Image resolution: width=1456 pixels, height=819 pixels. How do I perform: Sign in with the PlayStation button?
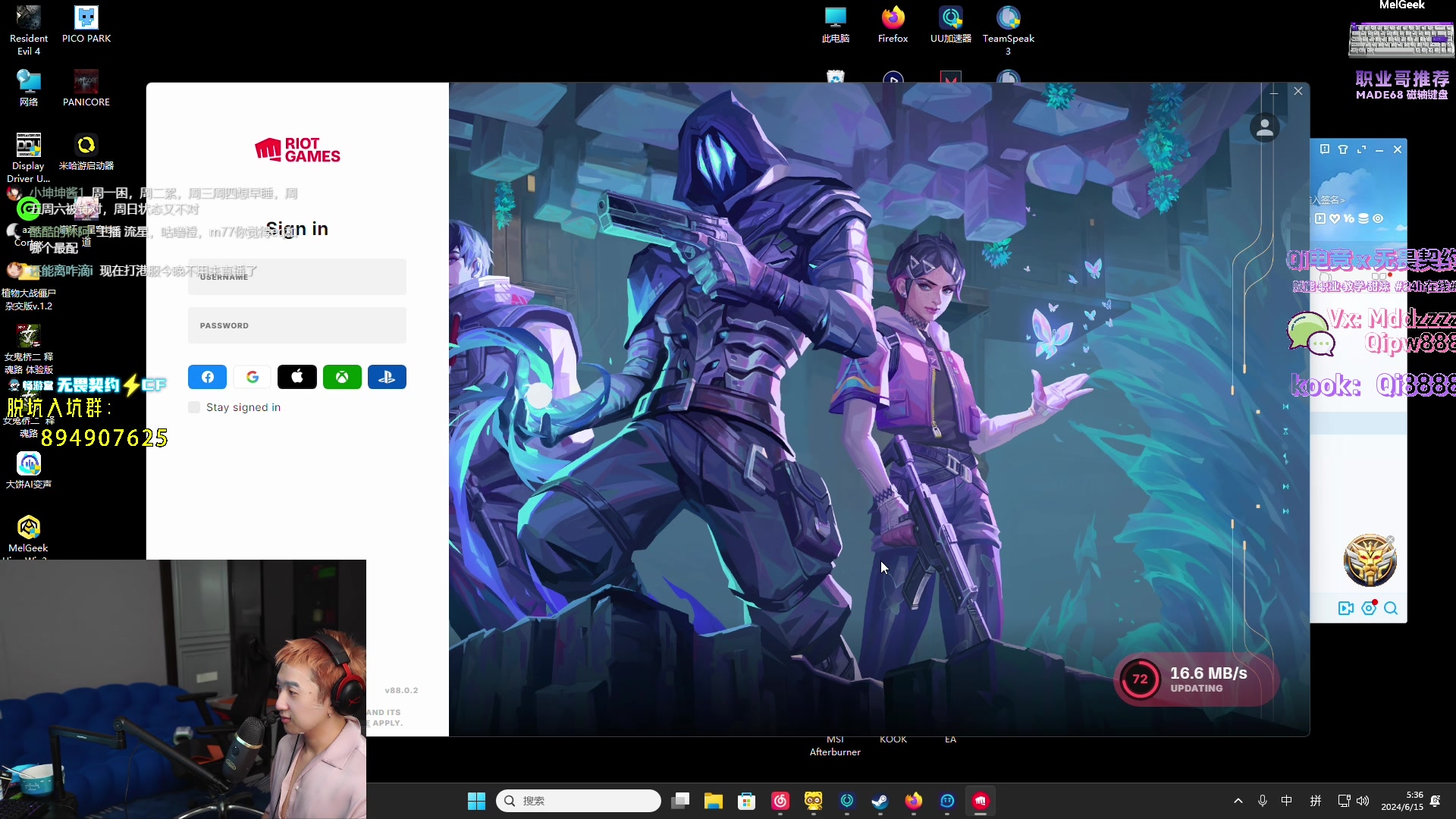(387, 377)
